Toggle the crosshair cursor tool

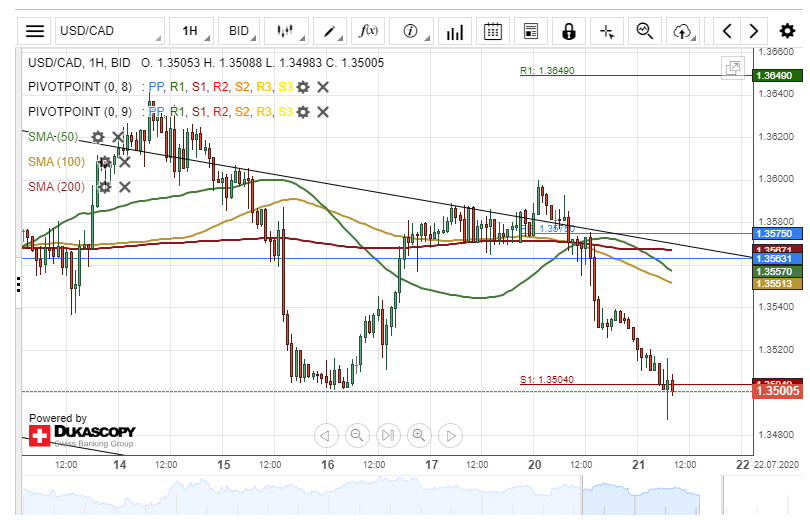pyautogui.click(x=607, y=31)
